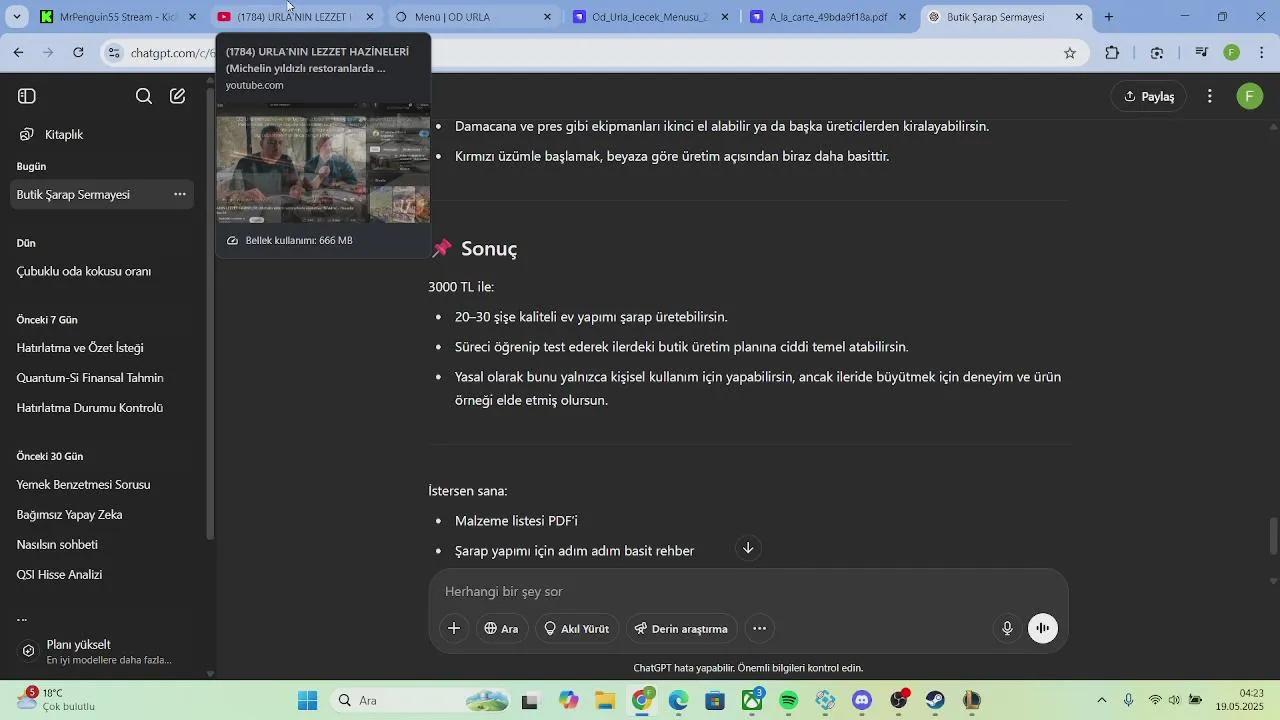Screen dimensions: 1280x720
Task: Open Quantum-Si Finansal Tahmin chat
Action: [90, 378]
